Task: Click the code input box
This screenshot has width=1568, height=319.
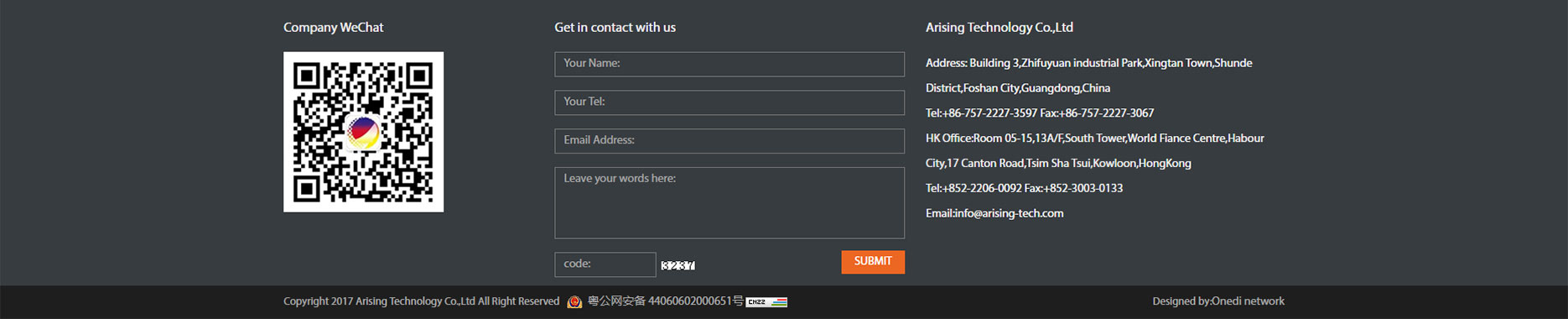Action: point(605,264)
